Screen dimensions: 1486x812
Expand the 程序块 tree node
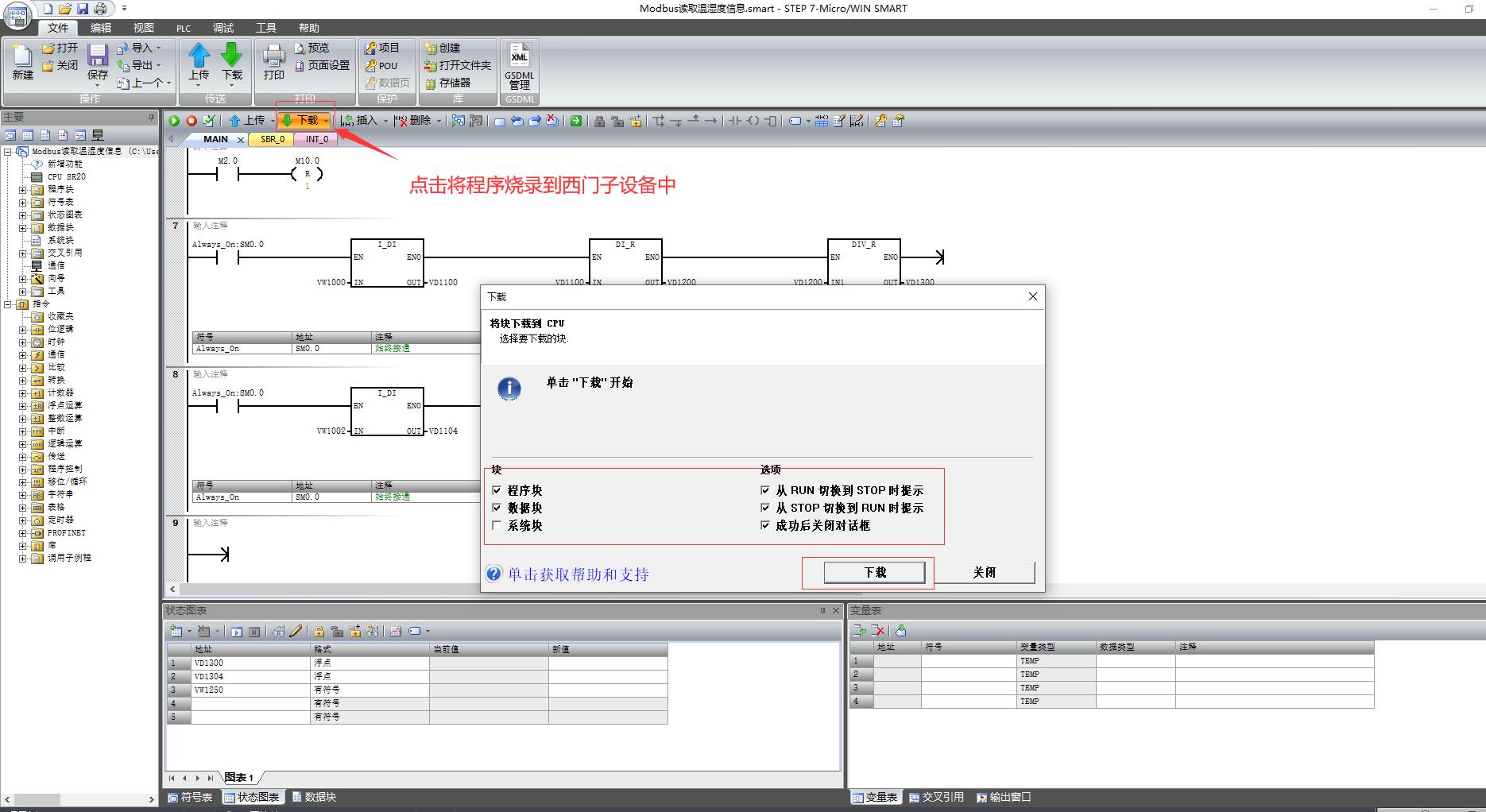(23, 190)
